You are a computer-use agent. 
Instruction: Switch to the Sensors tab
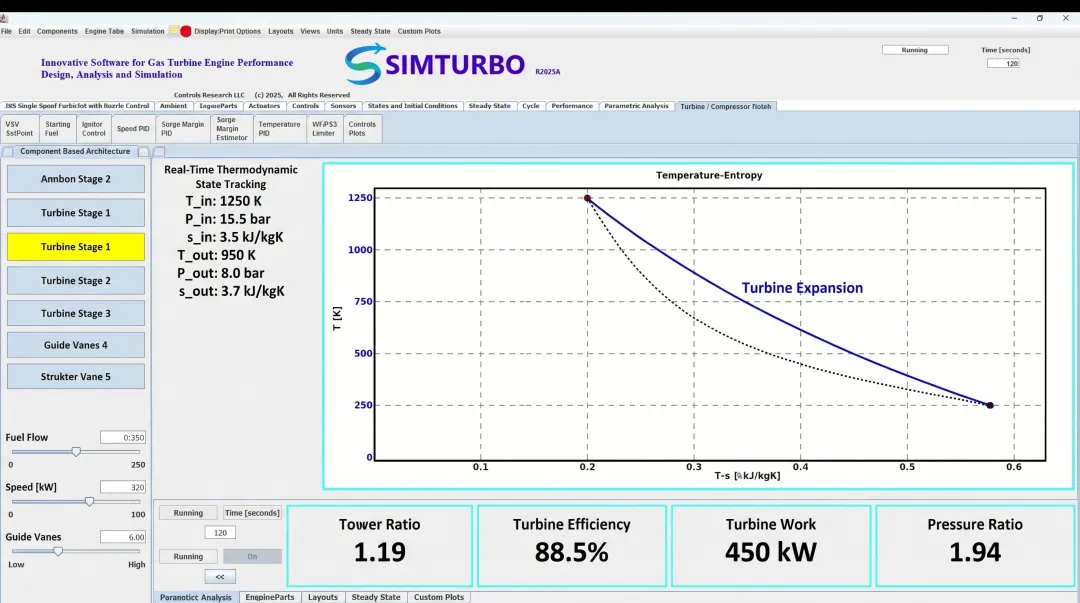343,106
